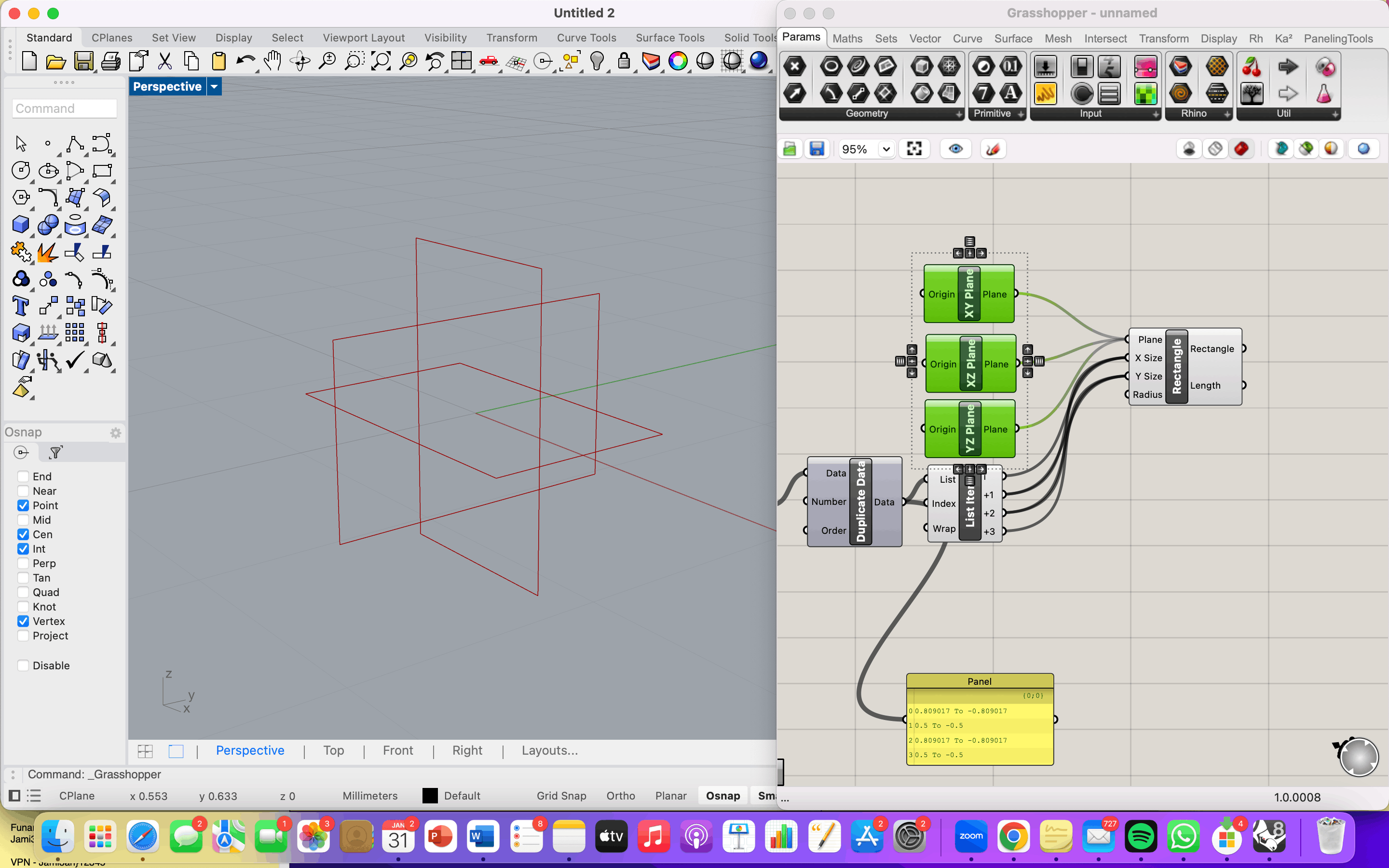
Task: Open the Perspective viewport dropdown arrow
Action: click(214, 87)
